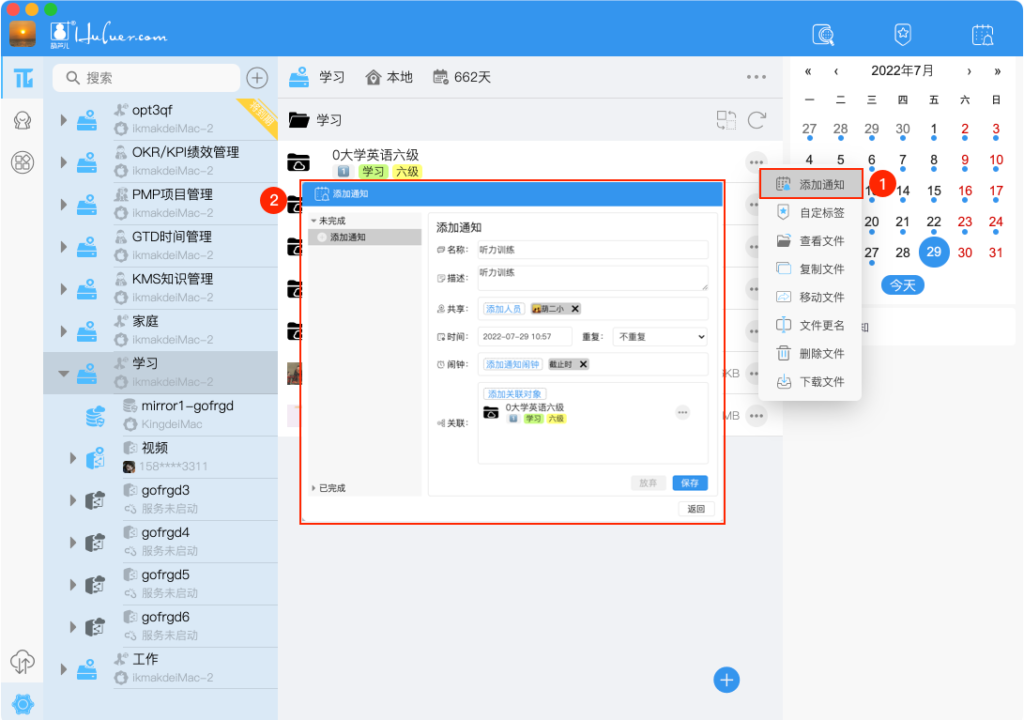Collapse the 学习 tree node in the sidebar
The image size is (1024, 720).
click(63, 374)
